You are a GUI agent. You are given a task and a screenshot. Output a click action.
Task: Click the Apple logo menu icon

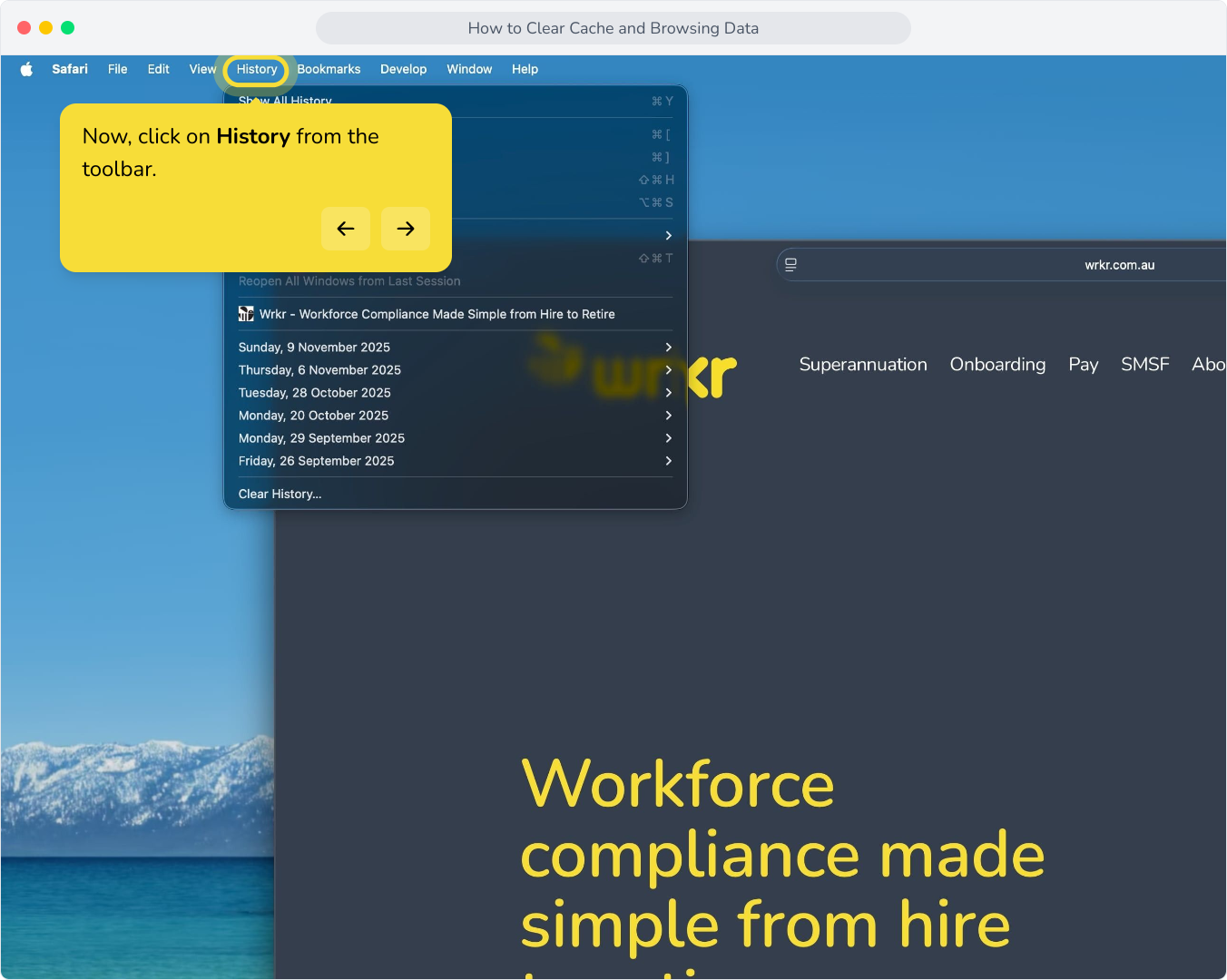click(x=27, y=69)
